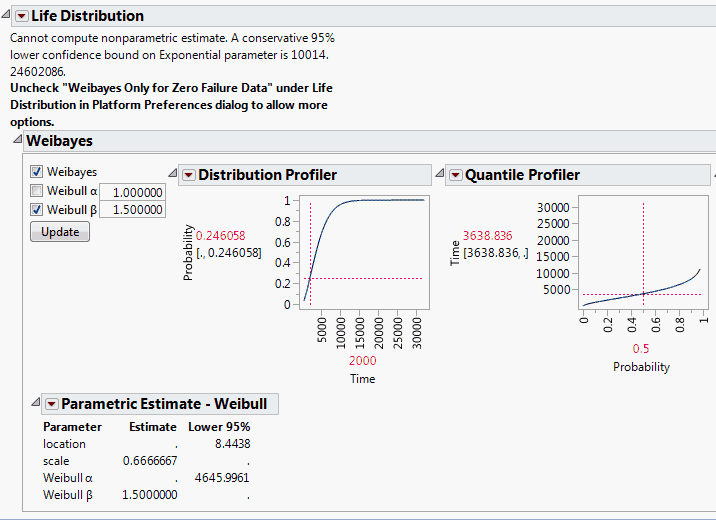Open Parametric Estimate - Weibull red triangle menu

click(51, 404)
